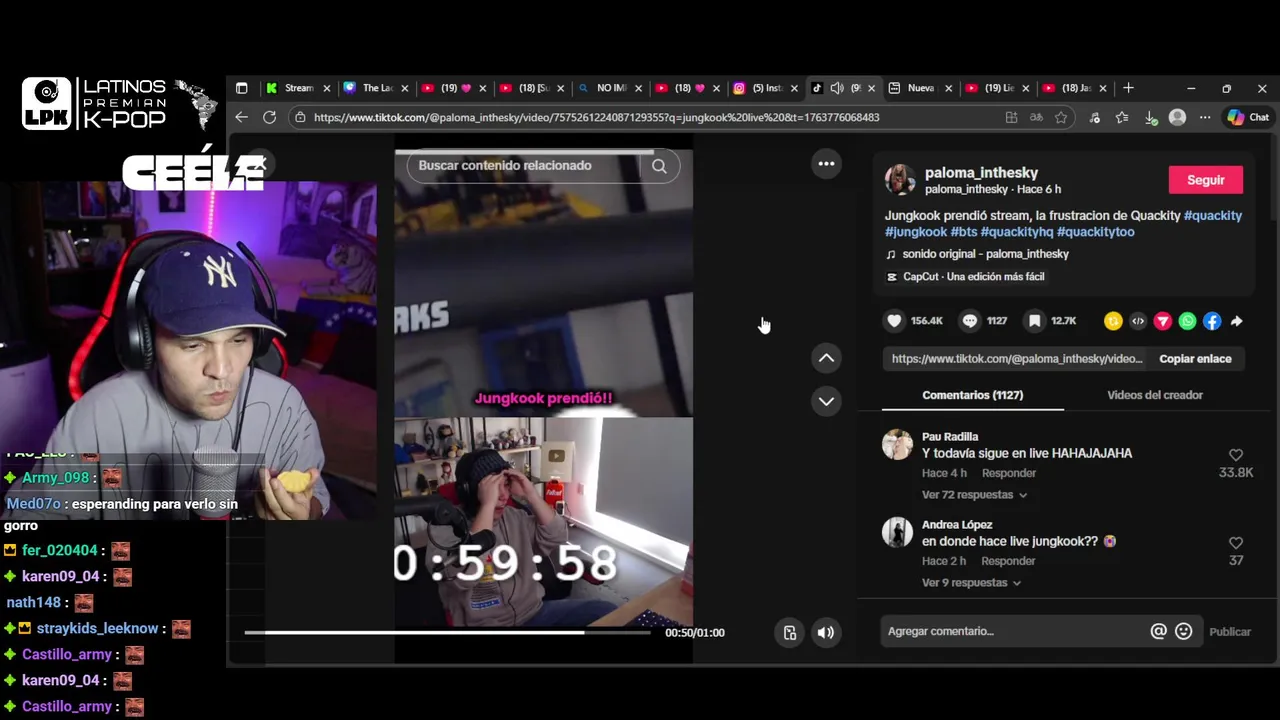Add page to favorites with star icon
Screen dimensions: 1280x720
(x=1061, y=117)
